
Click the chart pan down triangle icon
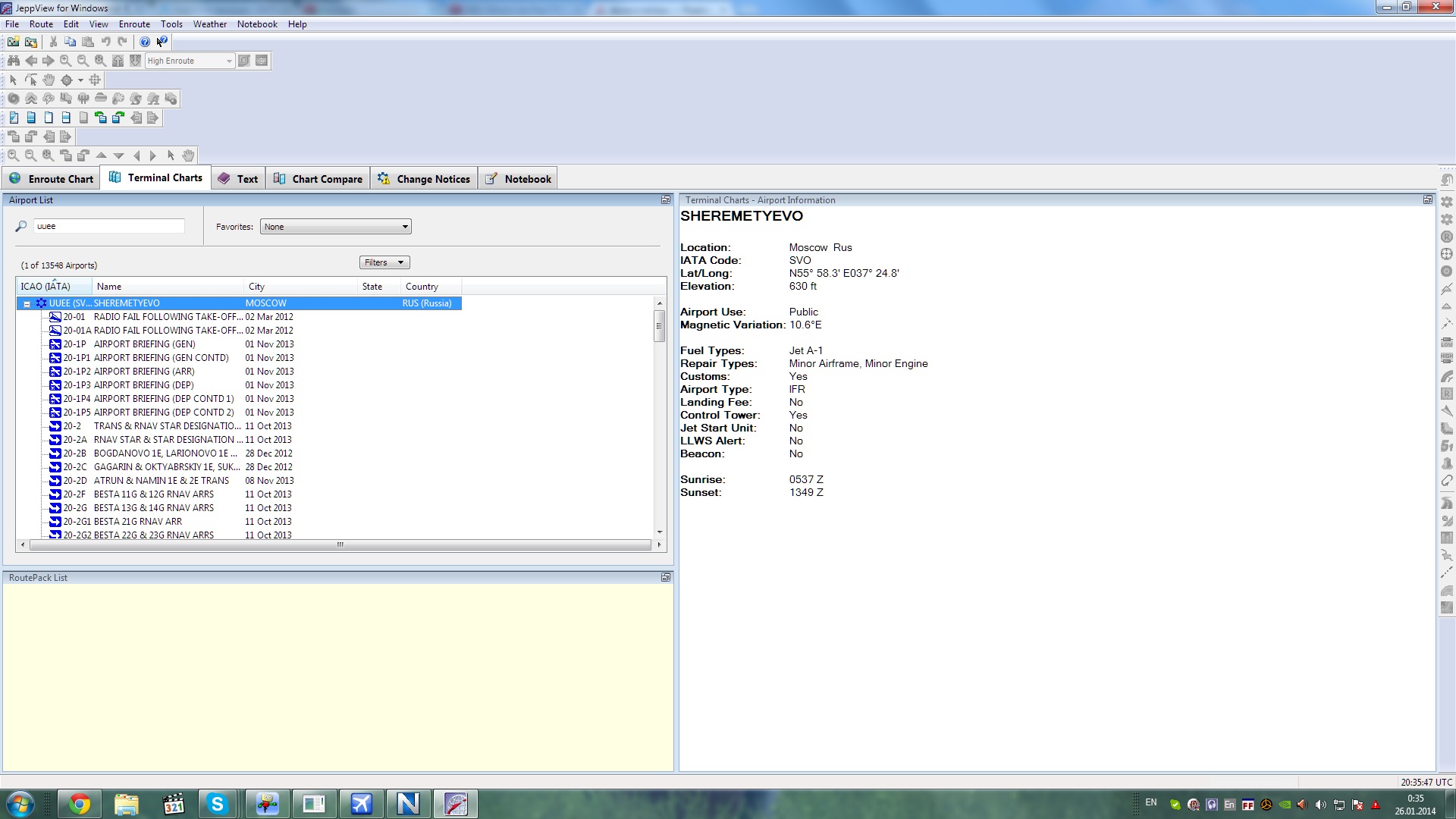(x=118, y=155)
